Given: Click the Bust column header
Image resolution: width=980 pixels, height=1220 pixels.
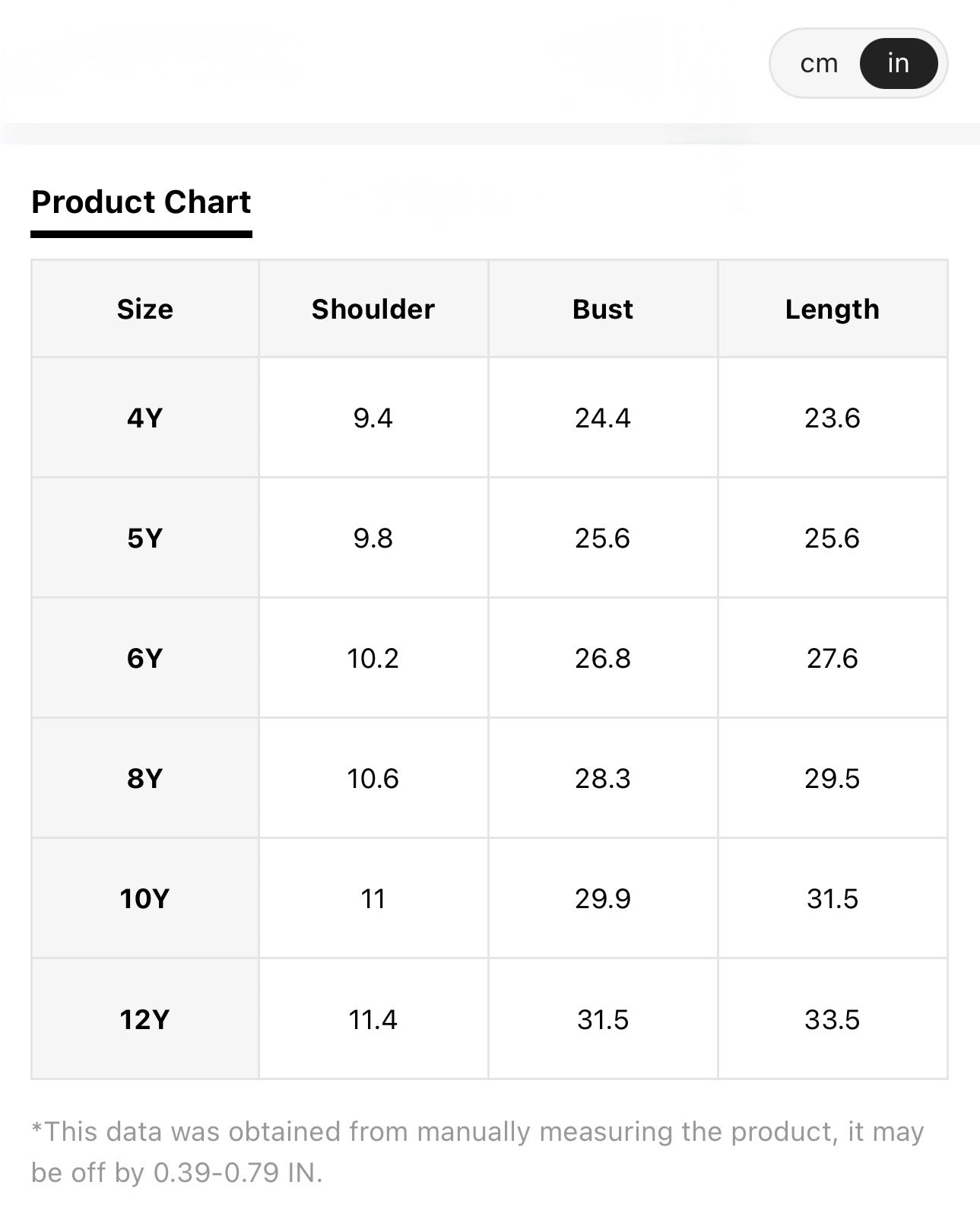Looking at the screenshot, I should [603, 309].
